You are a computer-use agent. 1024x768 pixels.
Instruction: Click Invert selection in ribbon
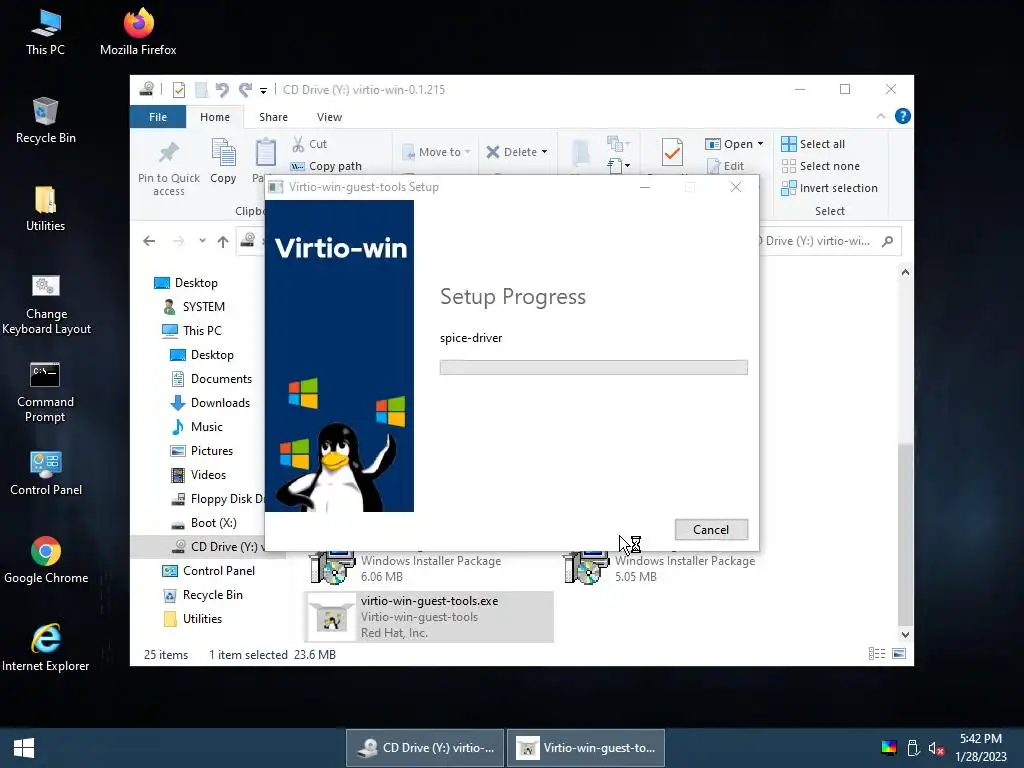(829, 188)
